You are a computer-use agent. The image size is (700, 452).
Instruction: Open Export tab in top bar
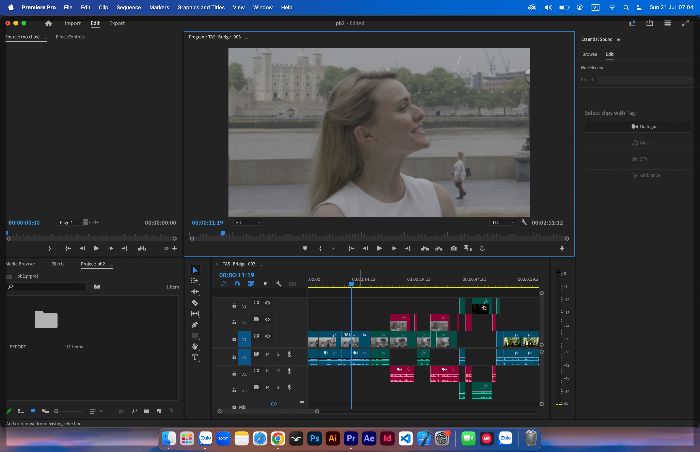[x=117, y=23]
